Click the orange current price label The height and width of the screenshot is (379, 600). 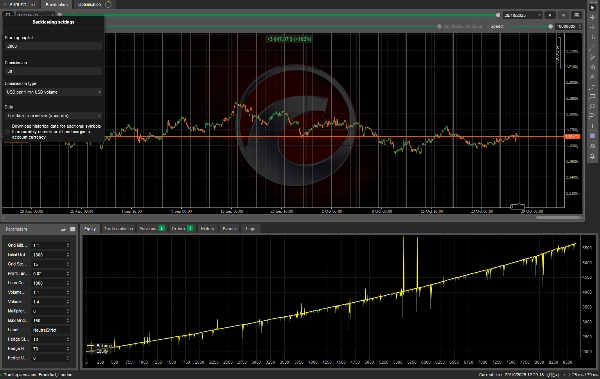click(572, 137)
